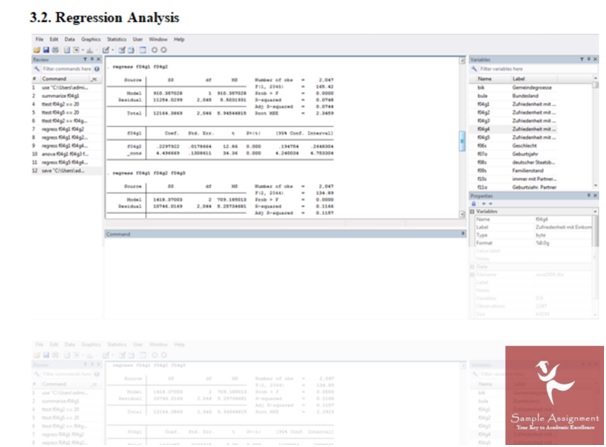
Task: Close the Review panel
Action: tap(99, 59)
